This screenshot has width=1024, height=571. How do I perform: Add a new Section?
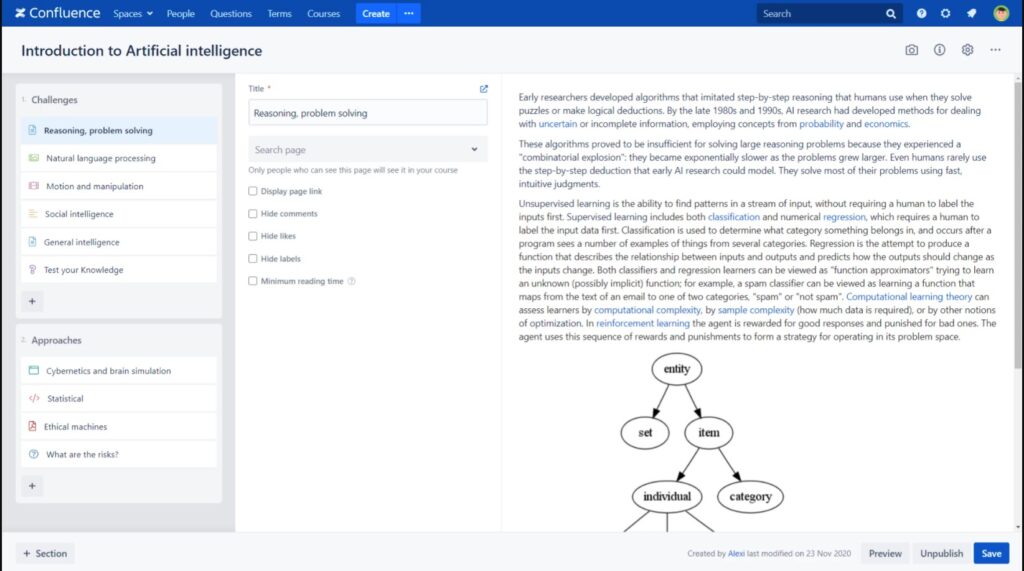coord(45,553)
